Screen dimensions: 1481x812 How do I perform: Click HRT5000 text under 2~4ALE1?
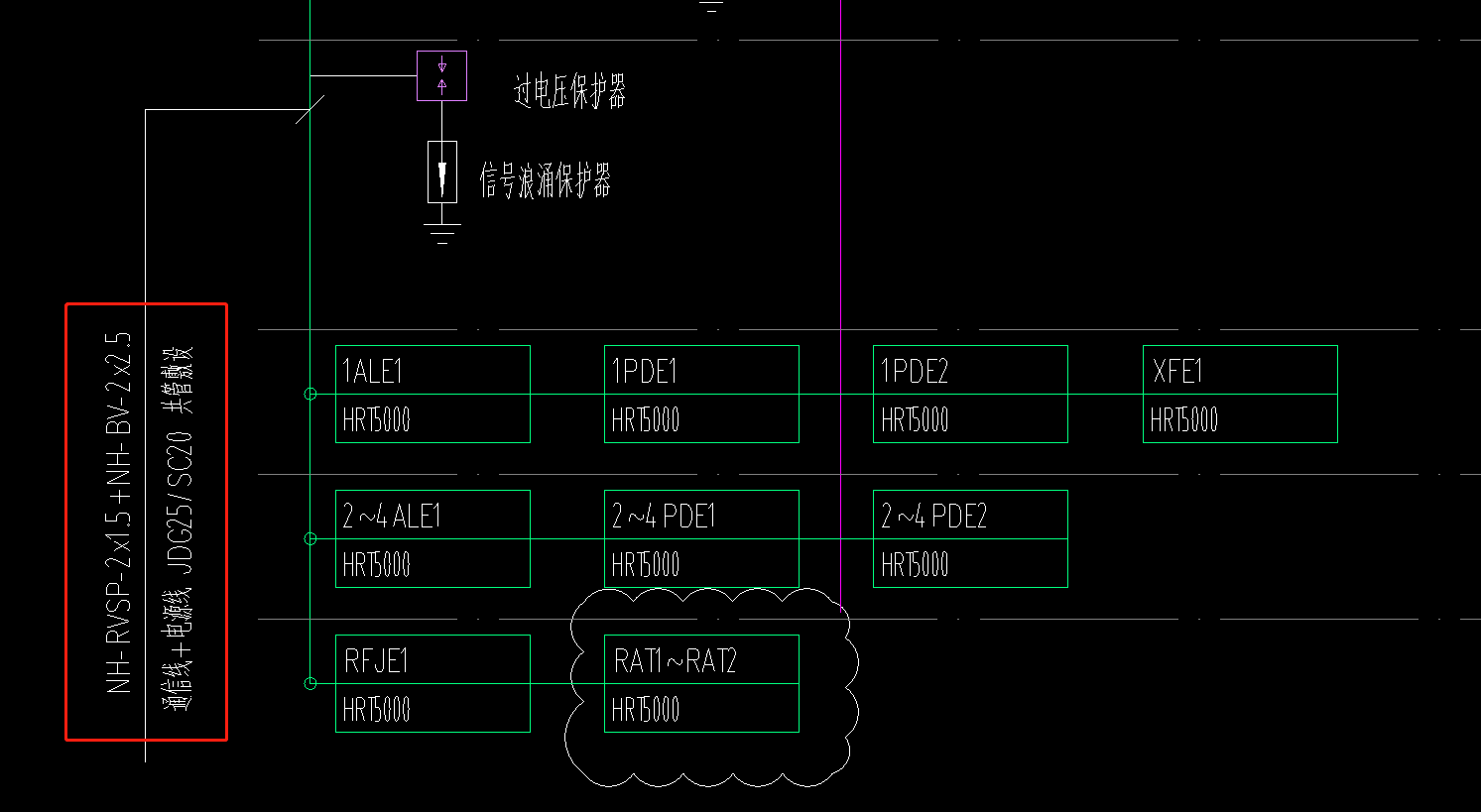tap(376, 564)
